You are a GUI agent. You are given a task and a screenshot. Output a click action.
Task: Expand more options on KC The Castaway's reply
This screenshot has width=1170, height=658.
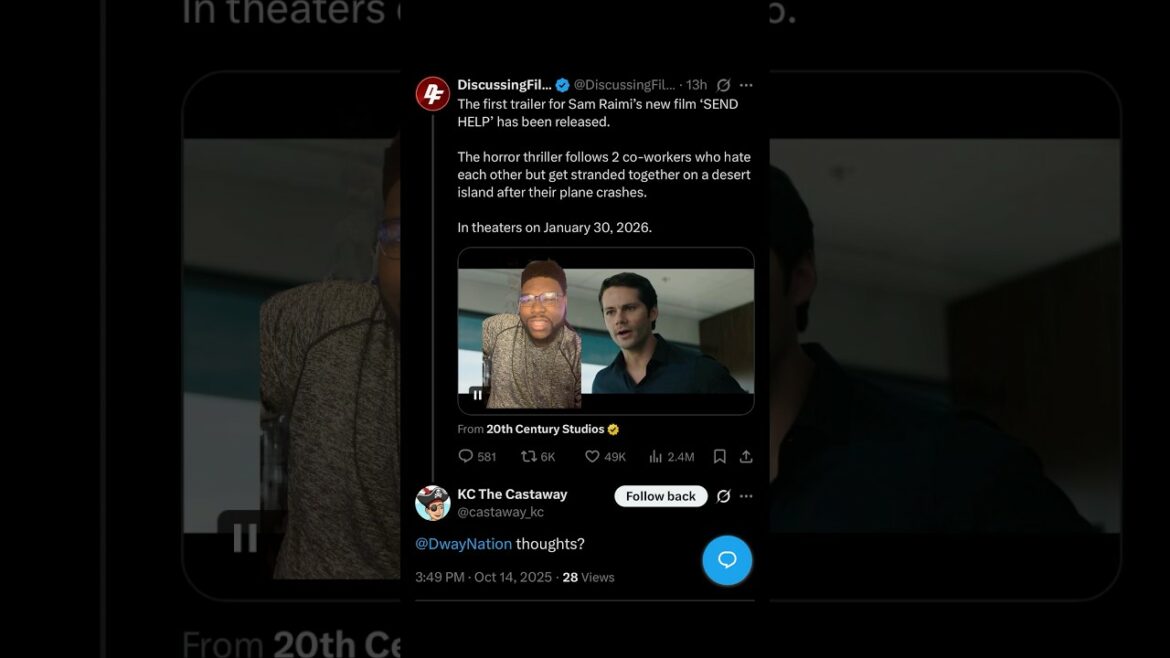(x=746, y=496)
